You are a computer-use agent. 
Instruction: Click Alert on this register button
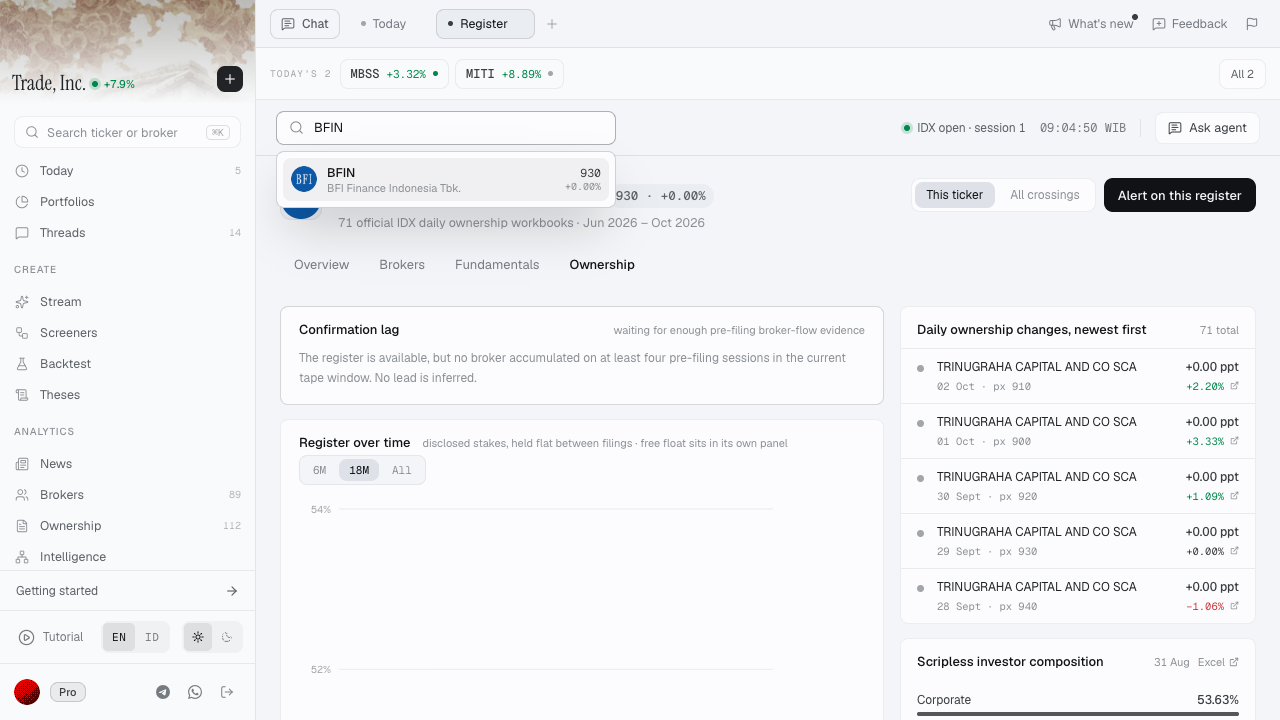click(1180, 195)
